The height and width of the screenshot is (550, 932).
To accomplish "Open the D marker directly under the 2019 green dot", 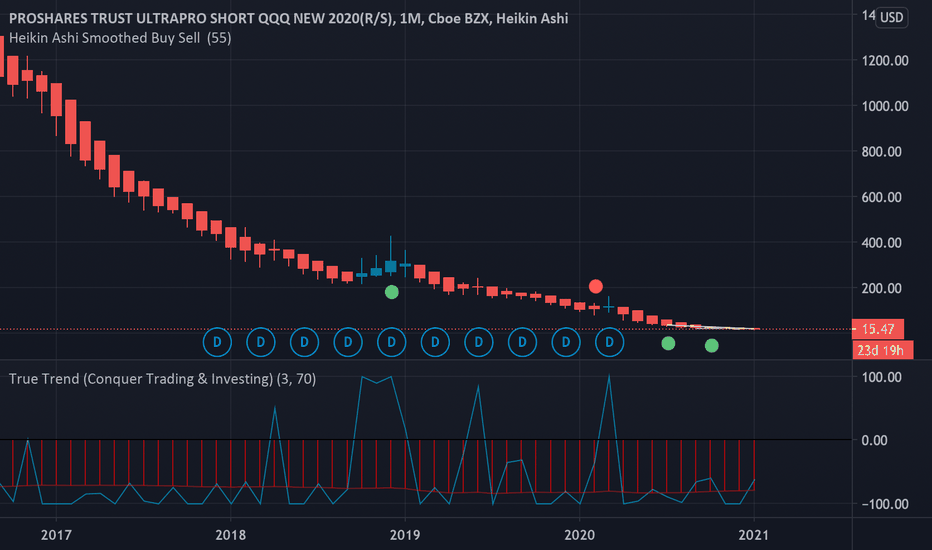I will pos(392,342).
